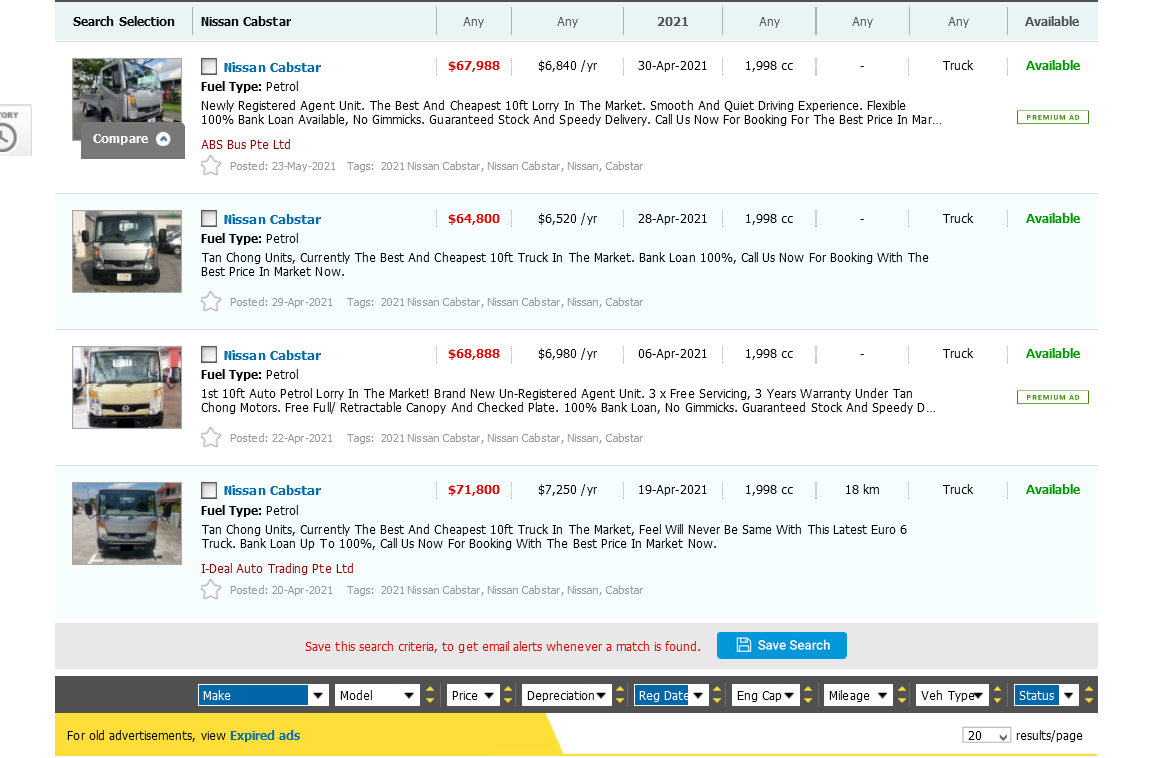This screenshot has width=1169, height=758.
Task: Check the compare box on $71,800 Cabstar
Action: (x=209, y=490)
